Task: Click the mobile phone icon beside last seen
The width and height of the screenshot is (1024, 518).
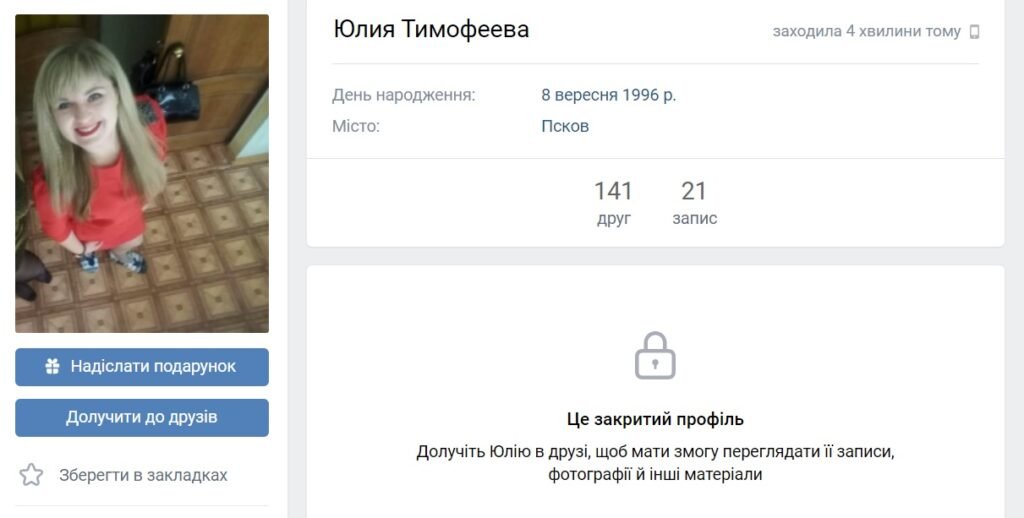Action: coord(974,31)
